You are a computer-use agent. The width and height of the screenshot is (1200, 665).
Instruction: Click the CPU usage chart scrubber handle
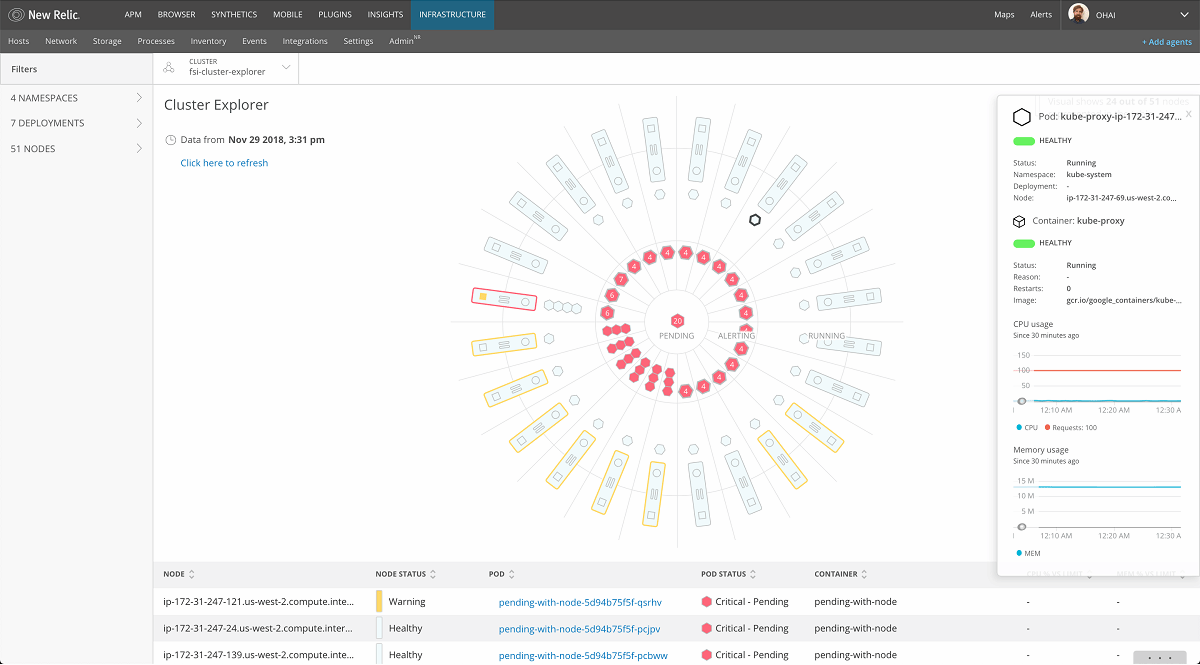(1021, 401)
